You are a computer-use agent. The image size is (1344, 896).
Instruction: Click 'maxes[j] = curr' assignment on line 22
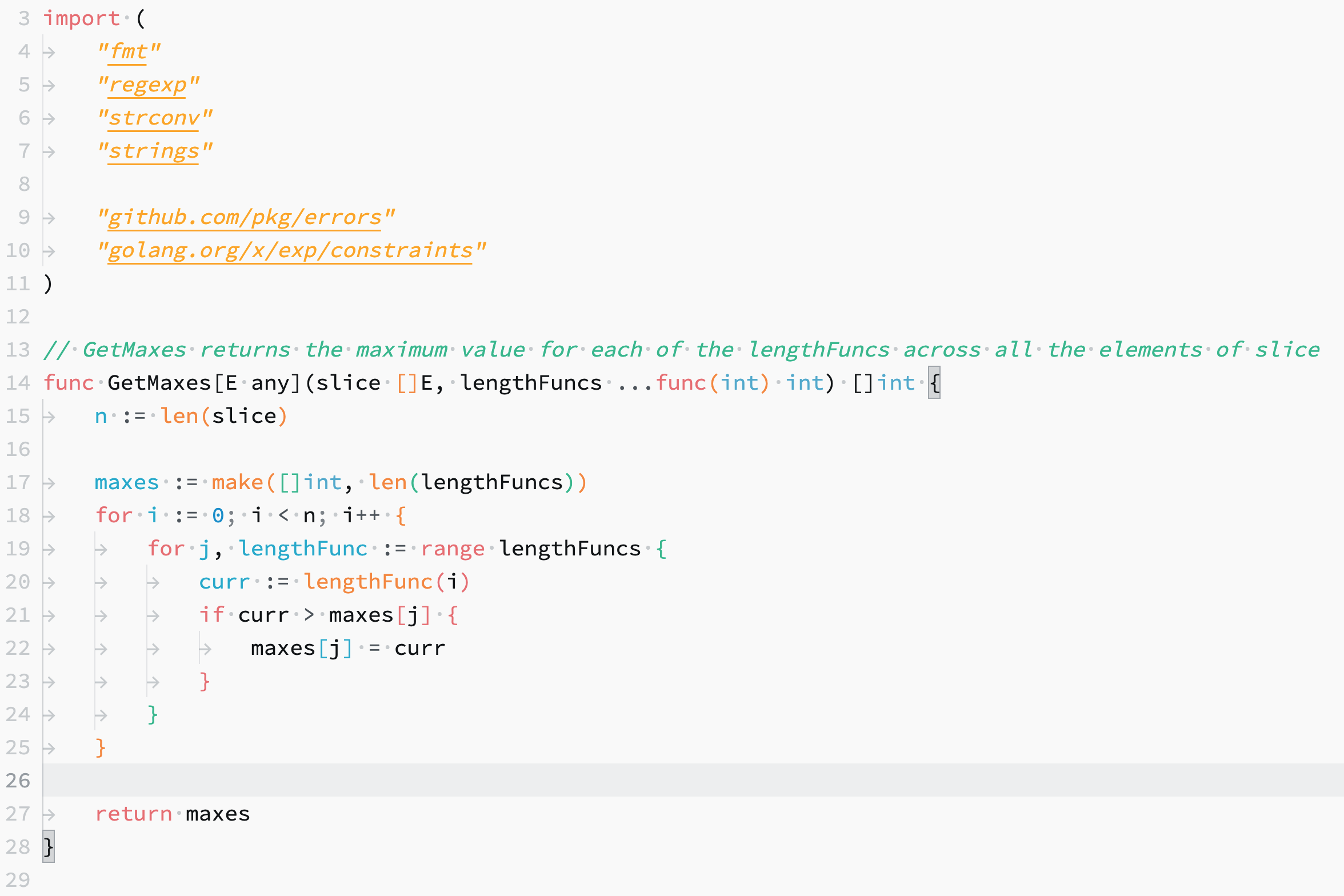348,648
